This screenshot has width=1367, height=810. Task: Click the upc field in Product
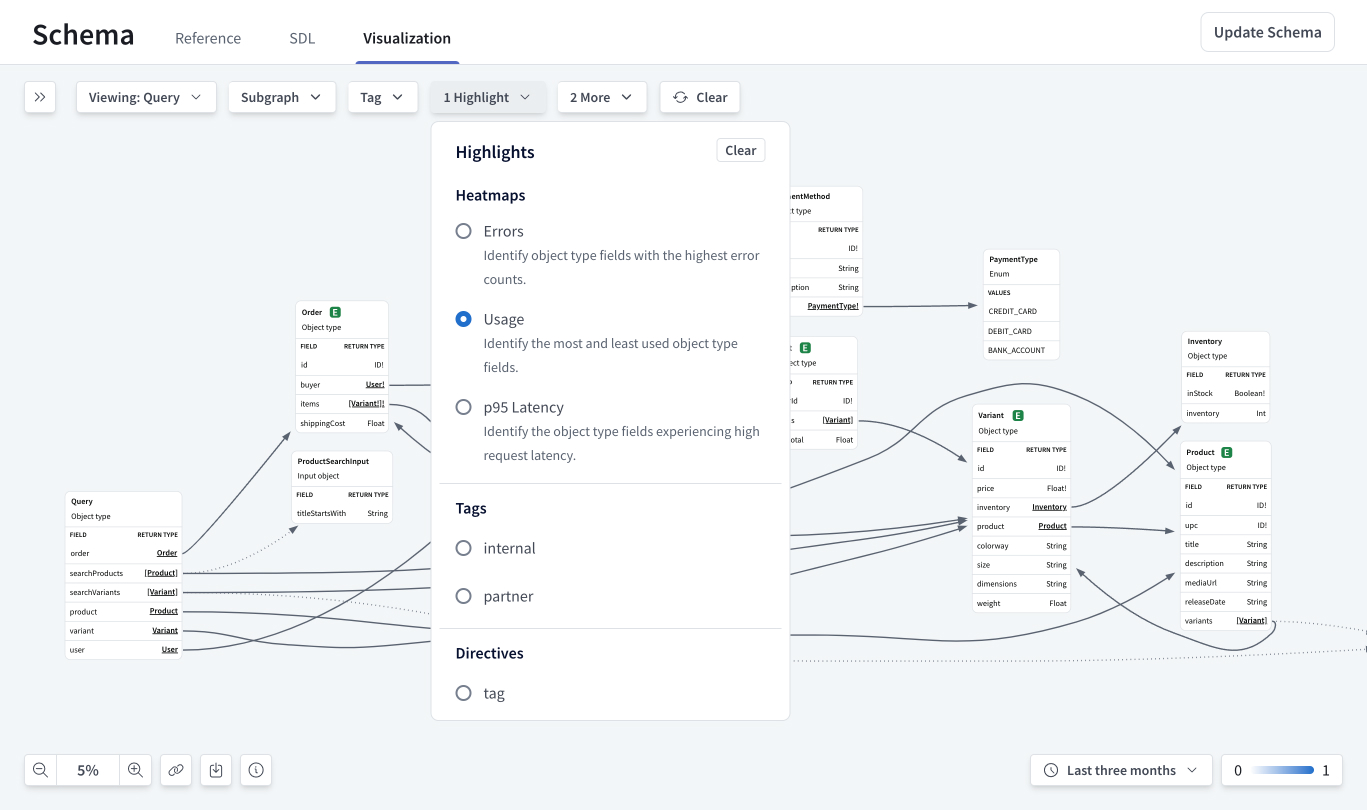pyautogui.click(x=1225, y=525)
